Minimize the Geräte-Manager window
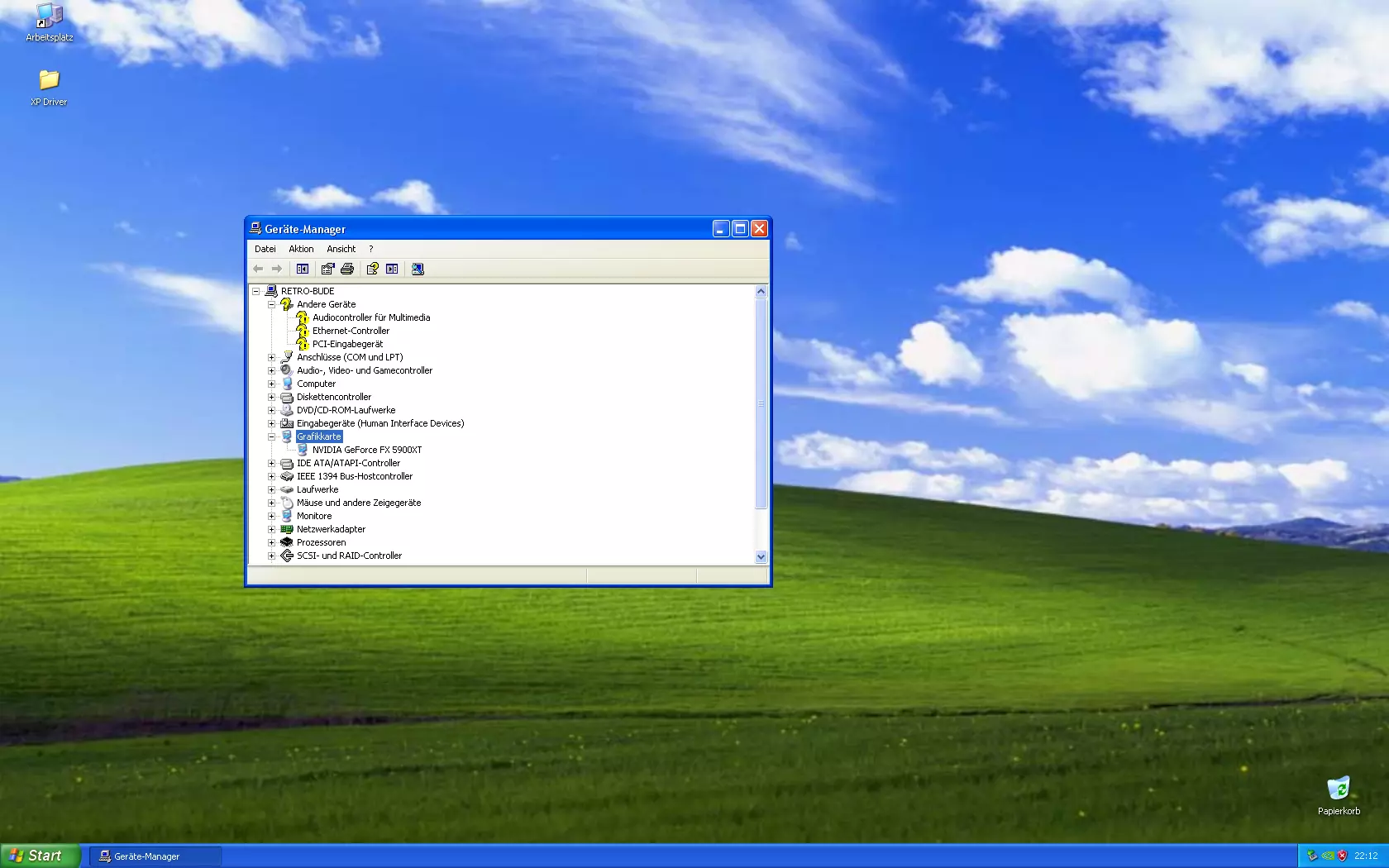1389x868 pixels. [721, 229]
